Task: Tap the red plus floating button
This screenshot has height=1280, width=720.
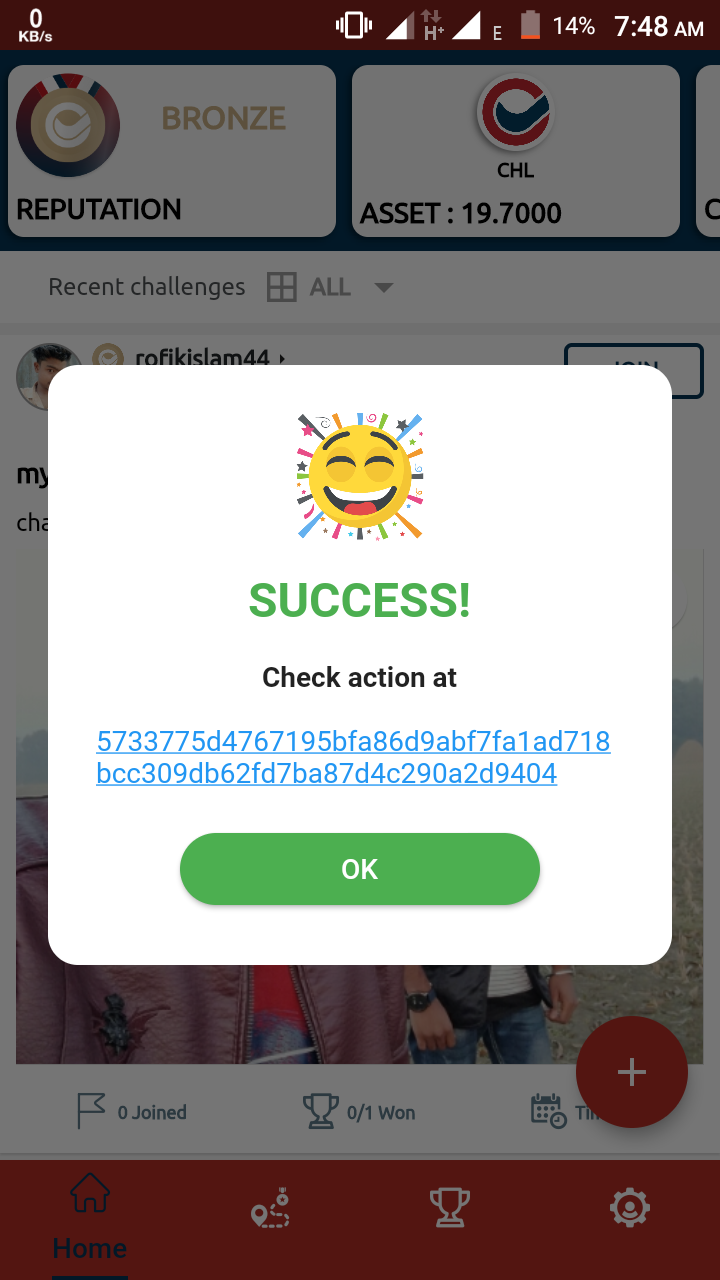Action: pos(631,1072)
